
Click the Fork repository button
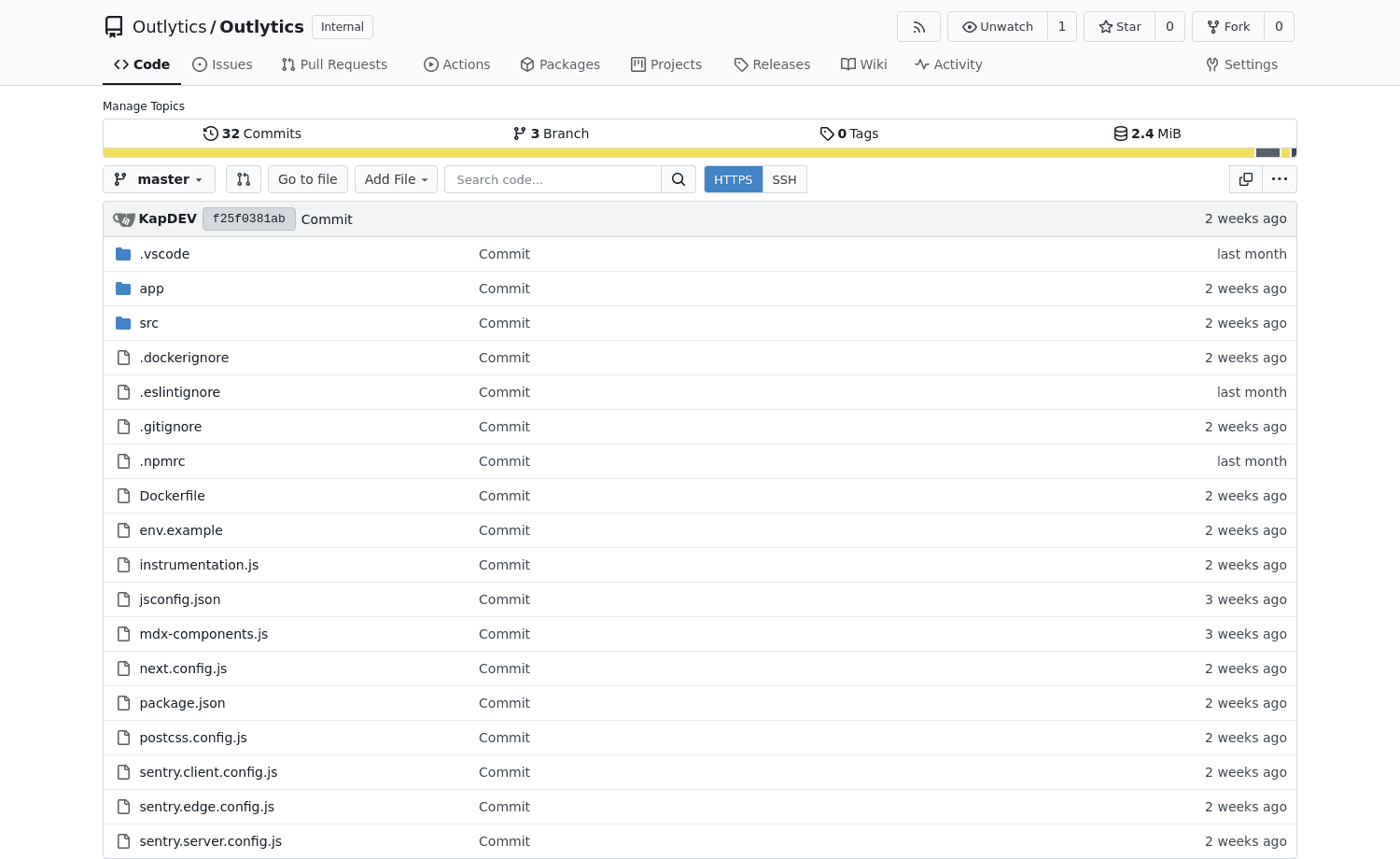tap(1228, 27)
